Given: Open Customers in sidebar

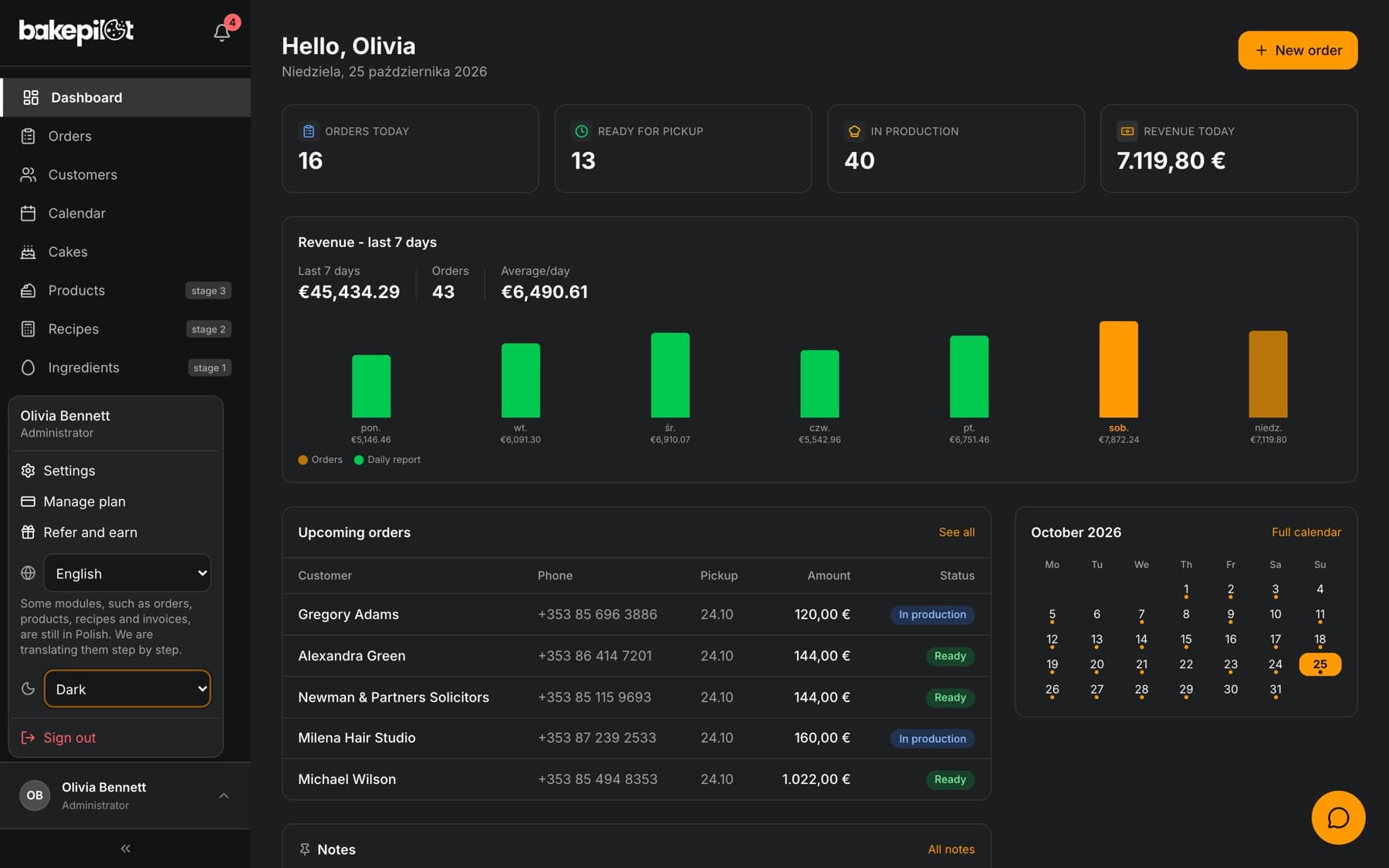Looking at the screenshot, I should click(x=126, y=174).
